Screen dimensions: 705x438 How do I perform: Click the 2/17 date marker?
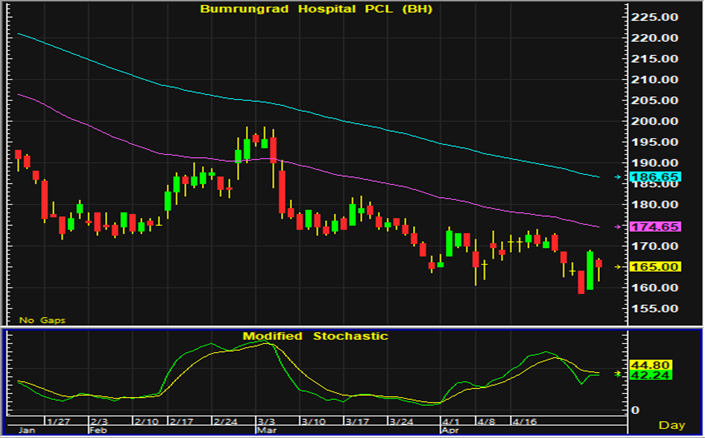coord(180,421)
